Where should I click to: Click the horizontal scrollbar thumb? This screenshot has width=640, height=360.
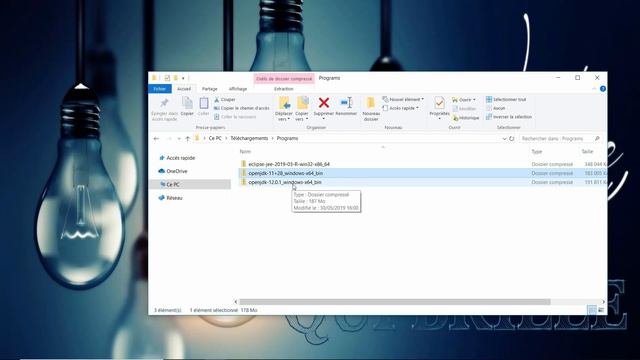(395, 302)
